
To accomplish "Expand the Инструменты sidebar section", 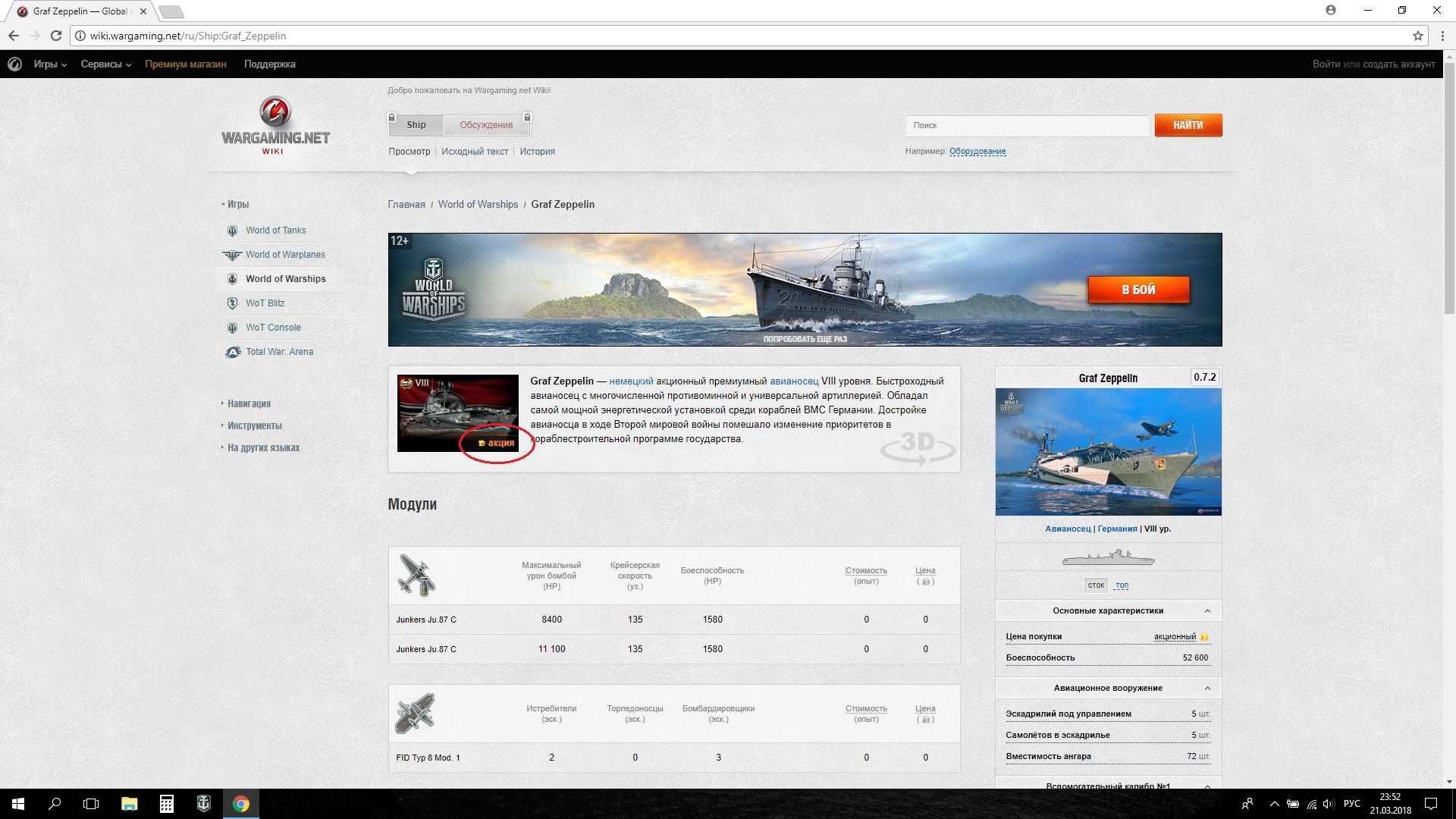I will 252,425.
